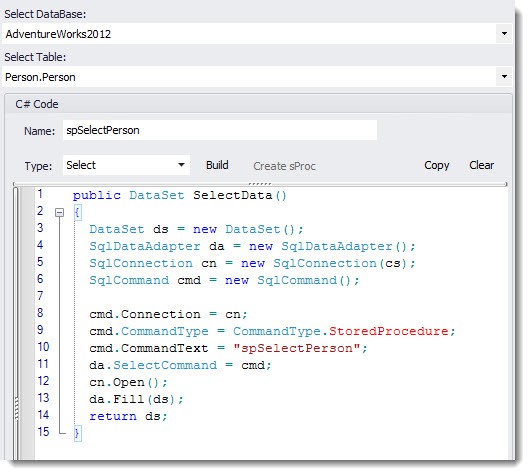
Task: Open the Select DataBase dropdown arrow
Action: [504, 33]
